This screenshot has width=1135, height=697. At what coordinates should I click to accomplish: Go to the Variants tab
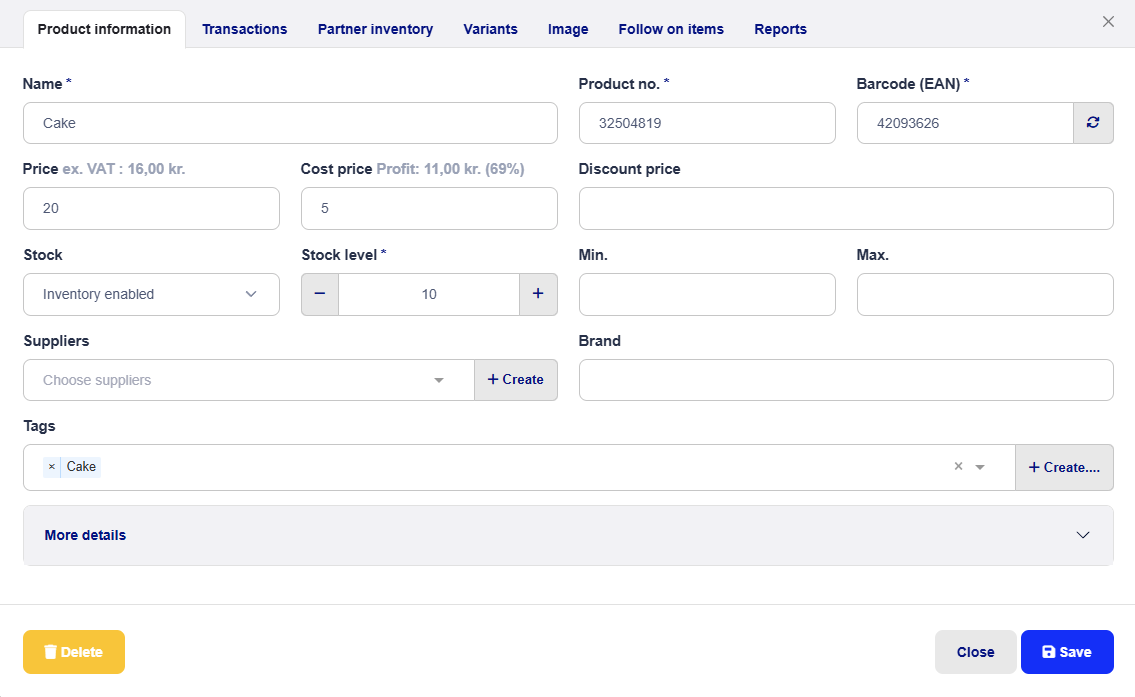click(x=491, y=29)
